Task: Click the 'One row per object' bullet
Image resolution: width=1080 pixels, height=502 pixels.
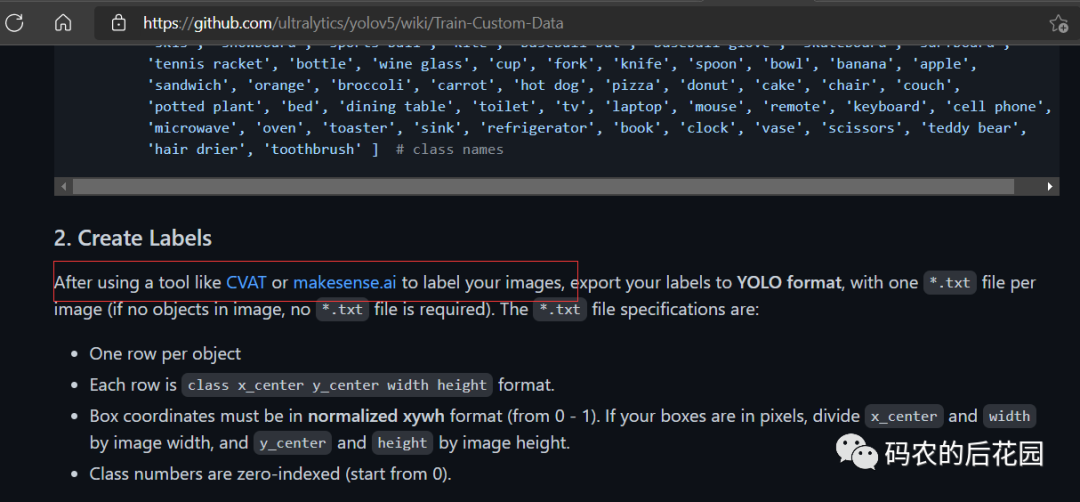Action: coord(165,354)
